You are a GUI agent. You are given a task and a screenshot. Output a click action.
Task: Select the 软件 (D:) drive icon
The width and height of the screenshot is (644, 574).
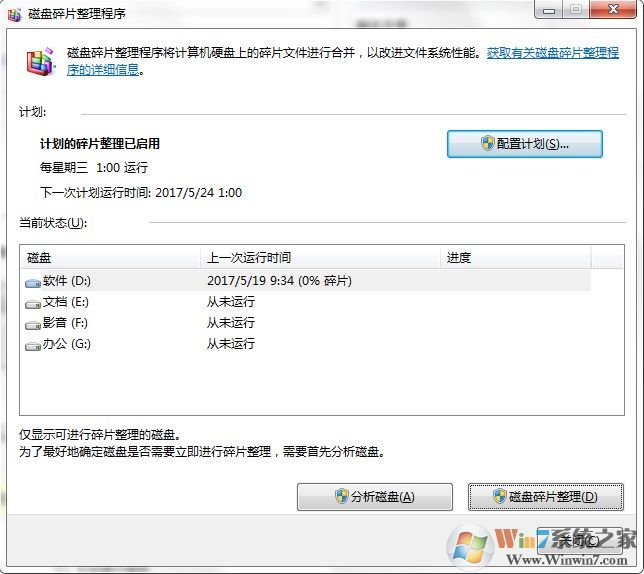pos(33,283)
